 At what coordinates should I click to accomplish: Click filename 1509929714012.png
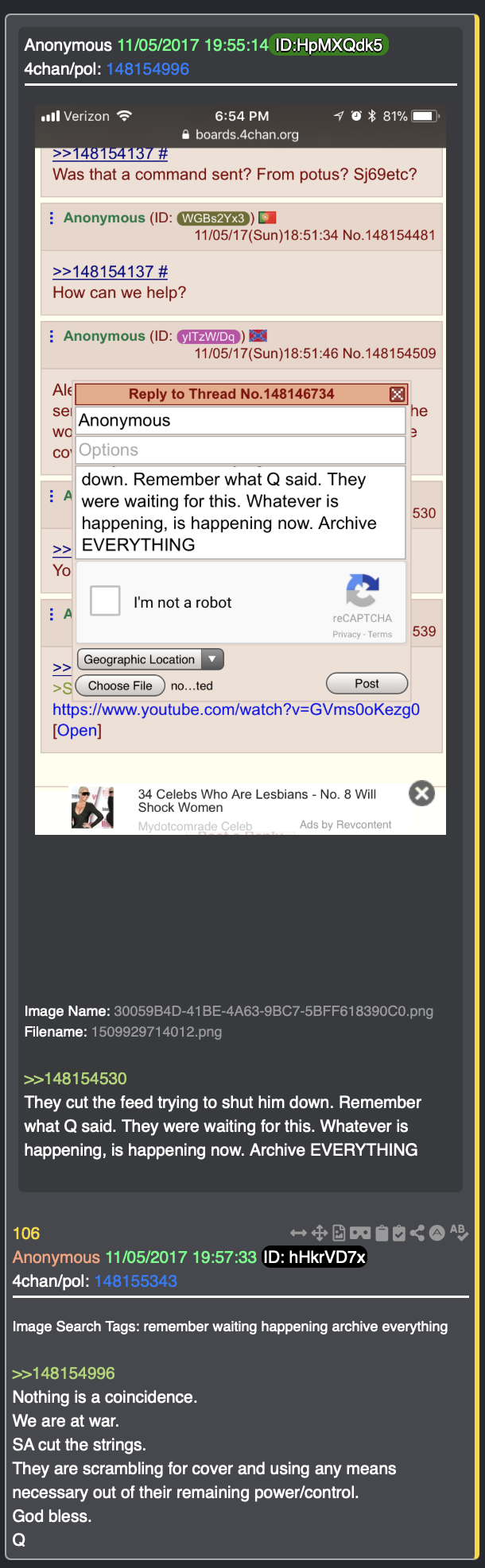click(x=157, y=1032)
